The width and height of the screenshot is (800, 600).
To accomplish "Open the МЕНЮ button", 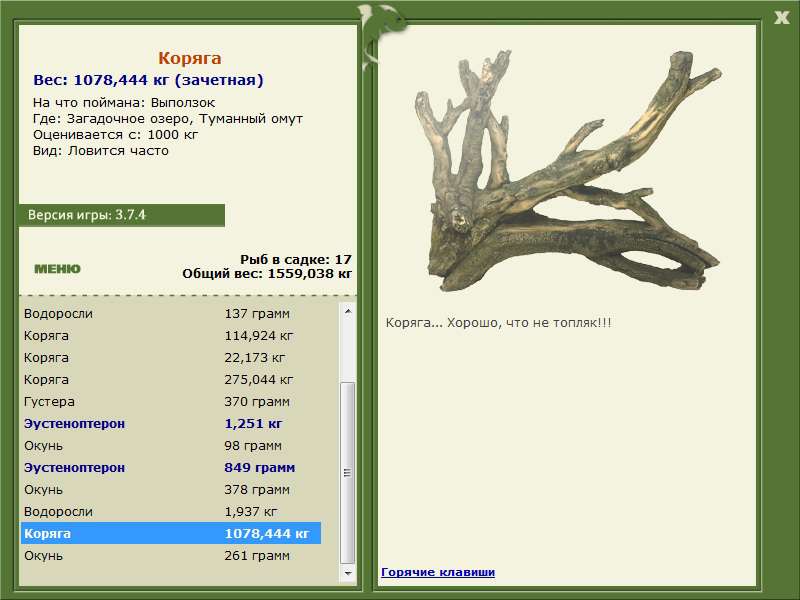I will click(x=57, y=269).
